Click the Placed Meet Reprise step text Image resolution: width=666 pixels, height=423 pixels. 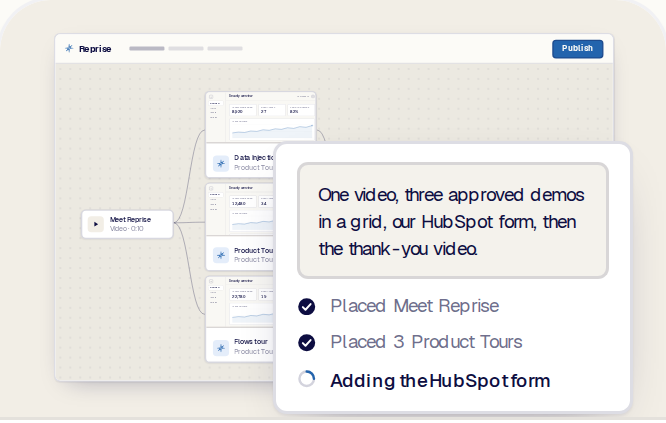415,306
